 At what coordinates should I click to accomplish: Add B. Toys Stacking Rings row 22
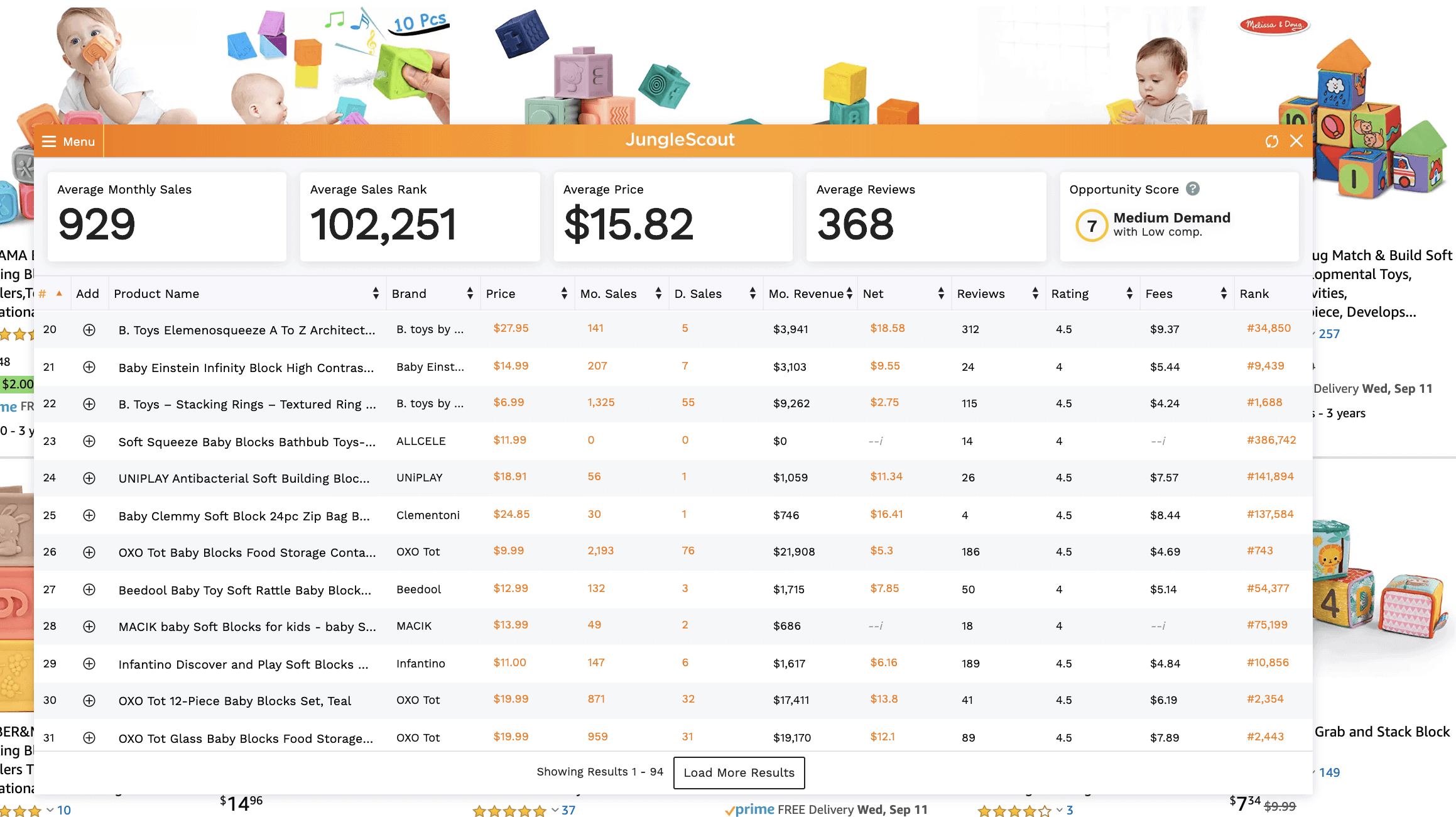tap(89, 403)
